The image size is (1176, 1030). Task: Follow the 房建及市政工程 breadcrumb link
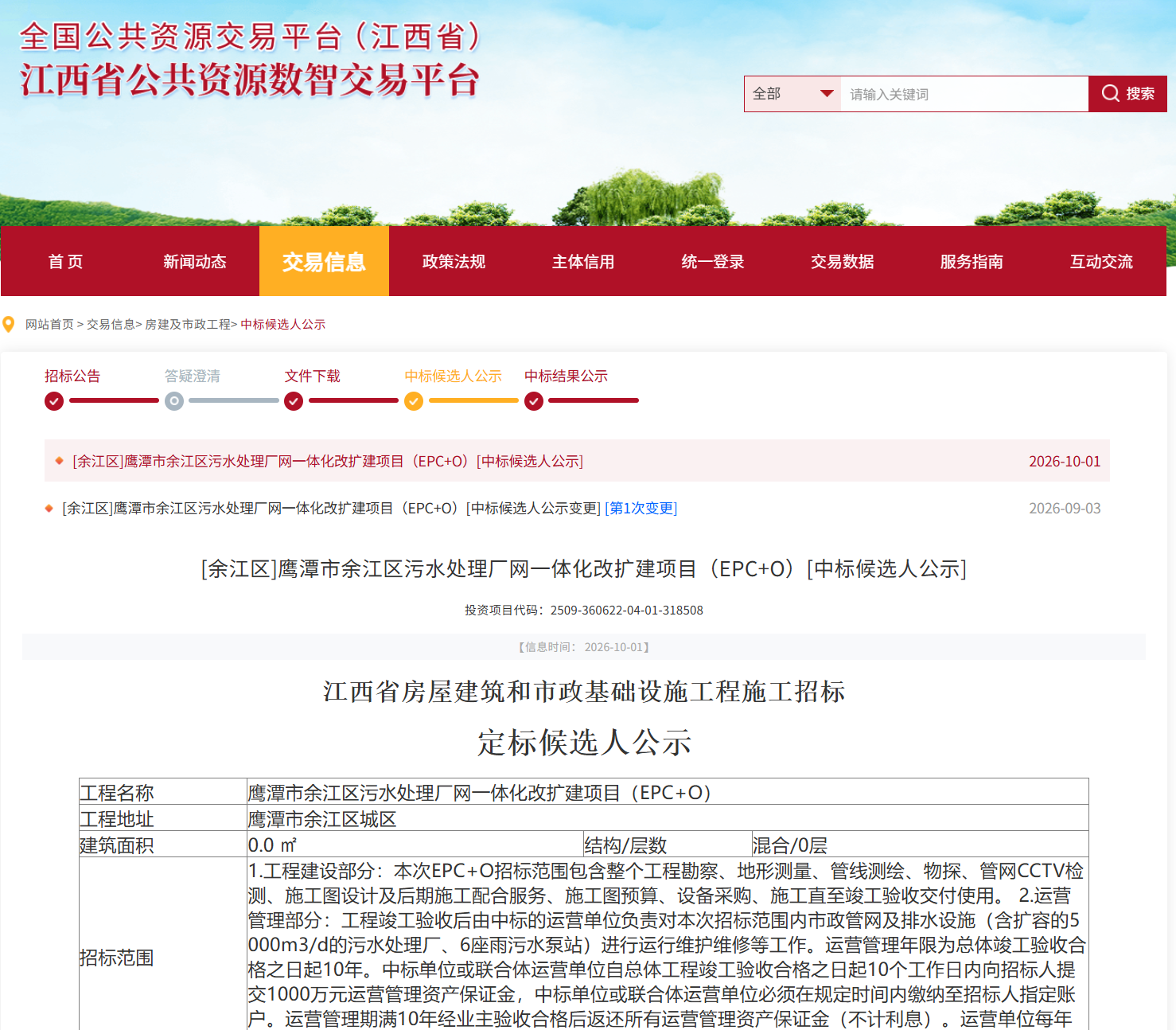click(188, 325)
